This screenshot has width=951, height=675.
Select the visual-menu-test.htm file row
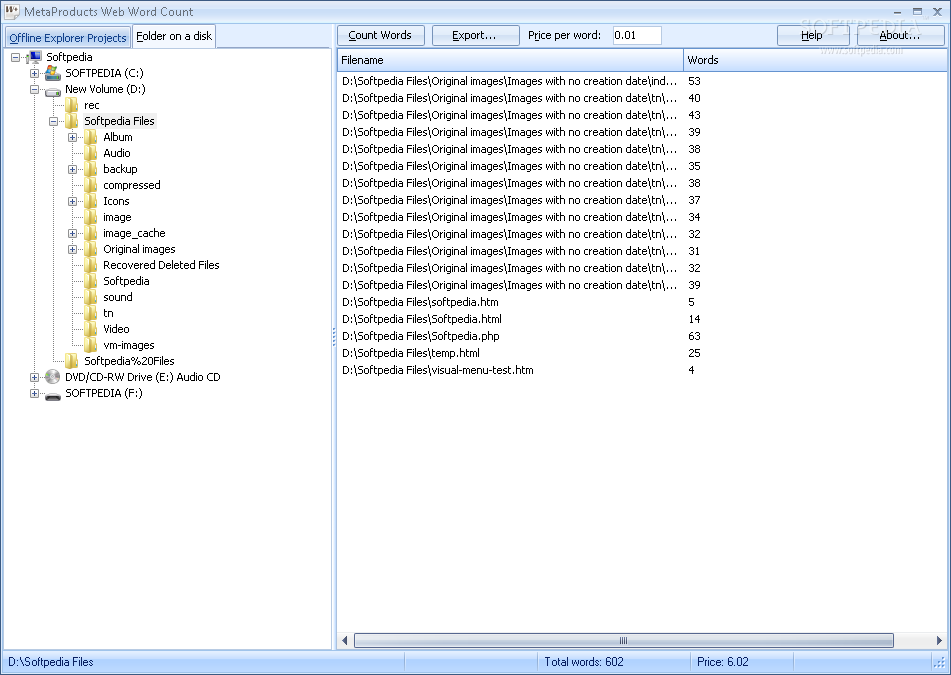(642, 370)
